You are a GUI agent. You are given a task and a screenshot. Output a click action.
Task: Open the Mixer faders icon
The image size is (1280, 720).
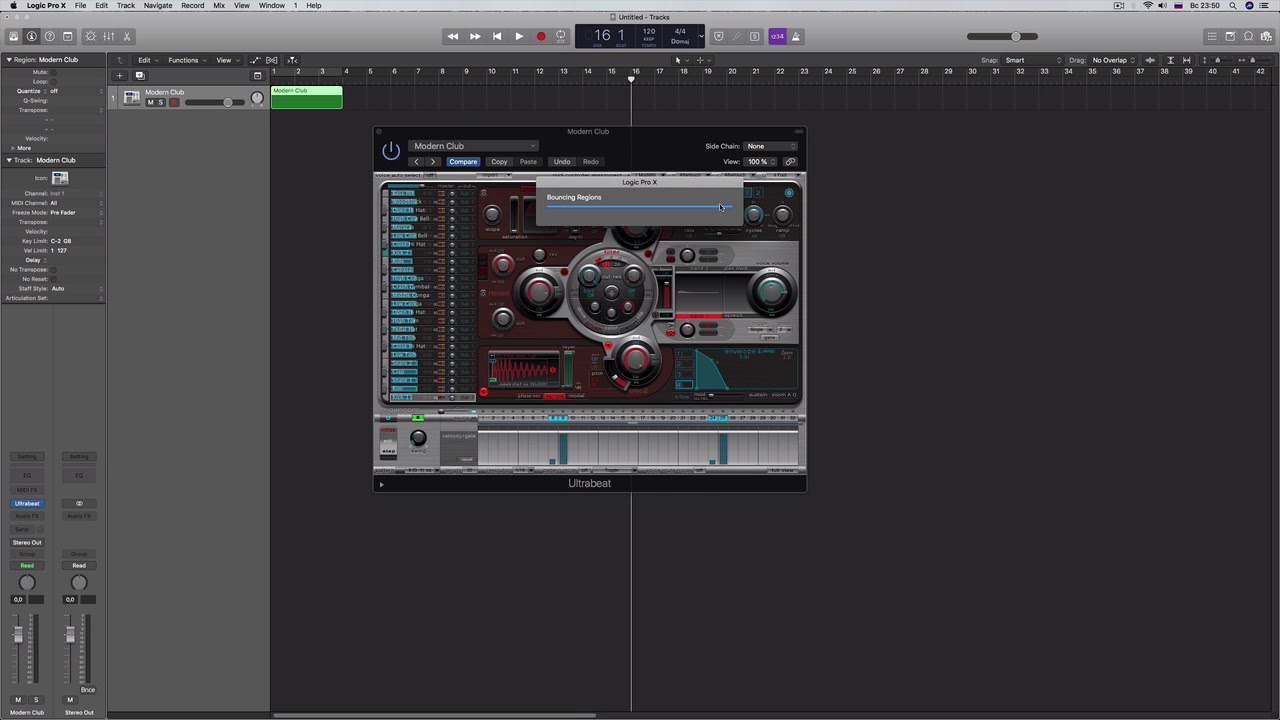click(x=109, y=37)
